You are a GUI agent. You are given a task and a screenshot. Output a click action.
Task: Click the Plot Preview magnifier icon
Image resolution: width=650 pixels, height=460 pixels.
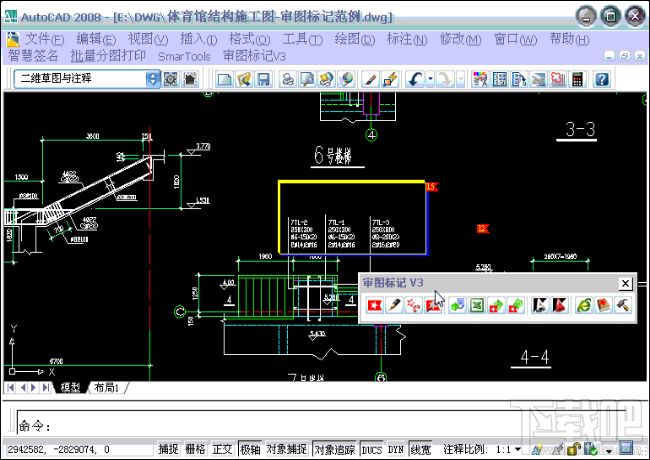tap(308, 79)
